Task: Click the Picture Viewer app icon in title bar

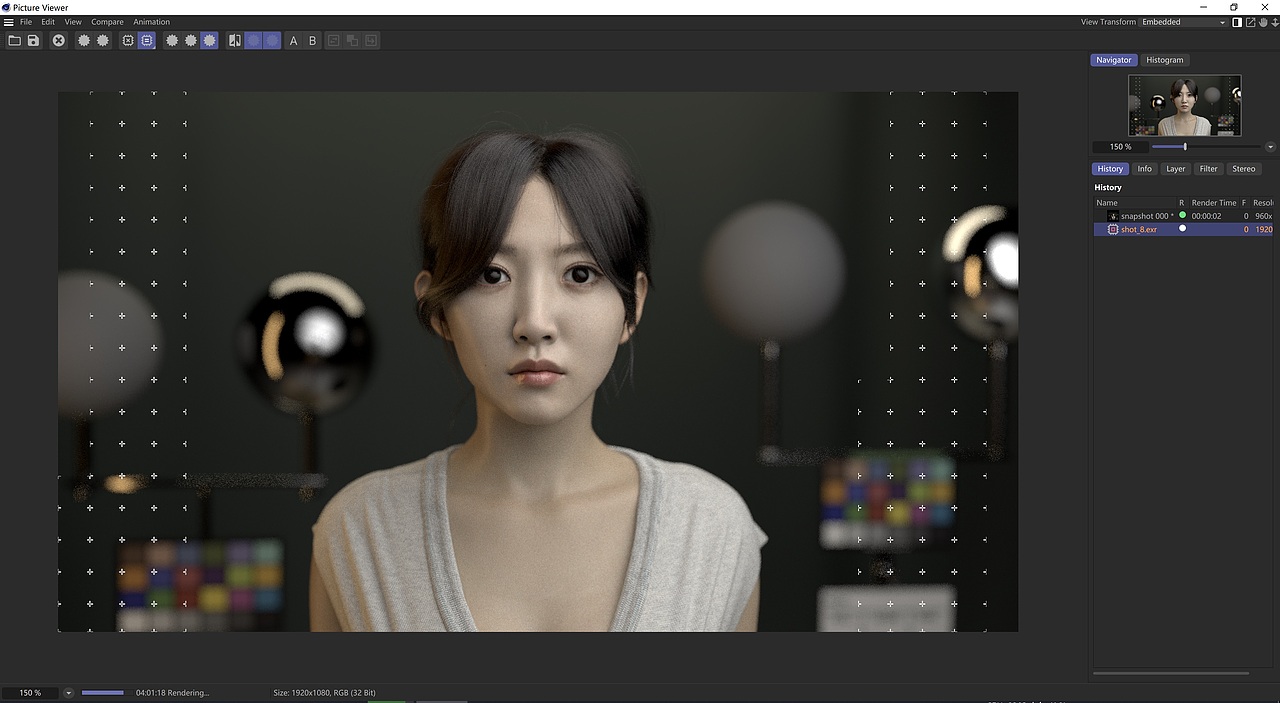Action: (x=6, y=7)
